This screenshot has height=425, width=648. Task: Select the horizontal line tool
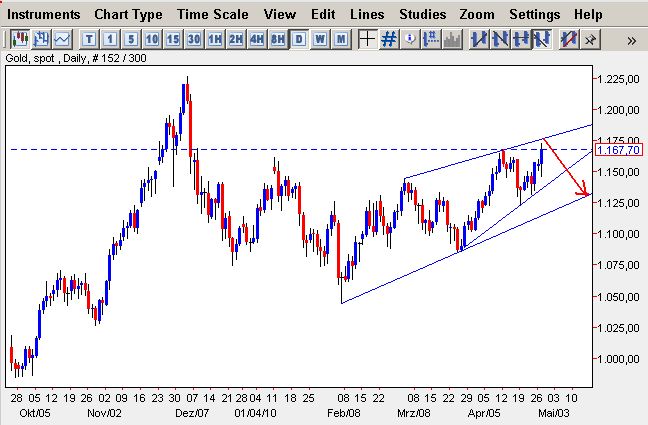(521, 40)
